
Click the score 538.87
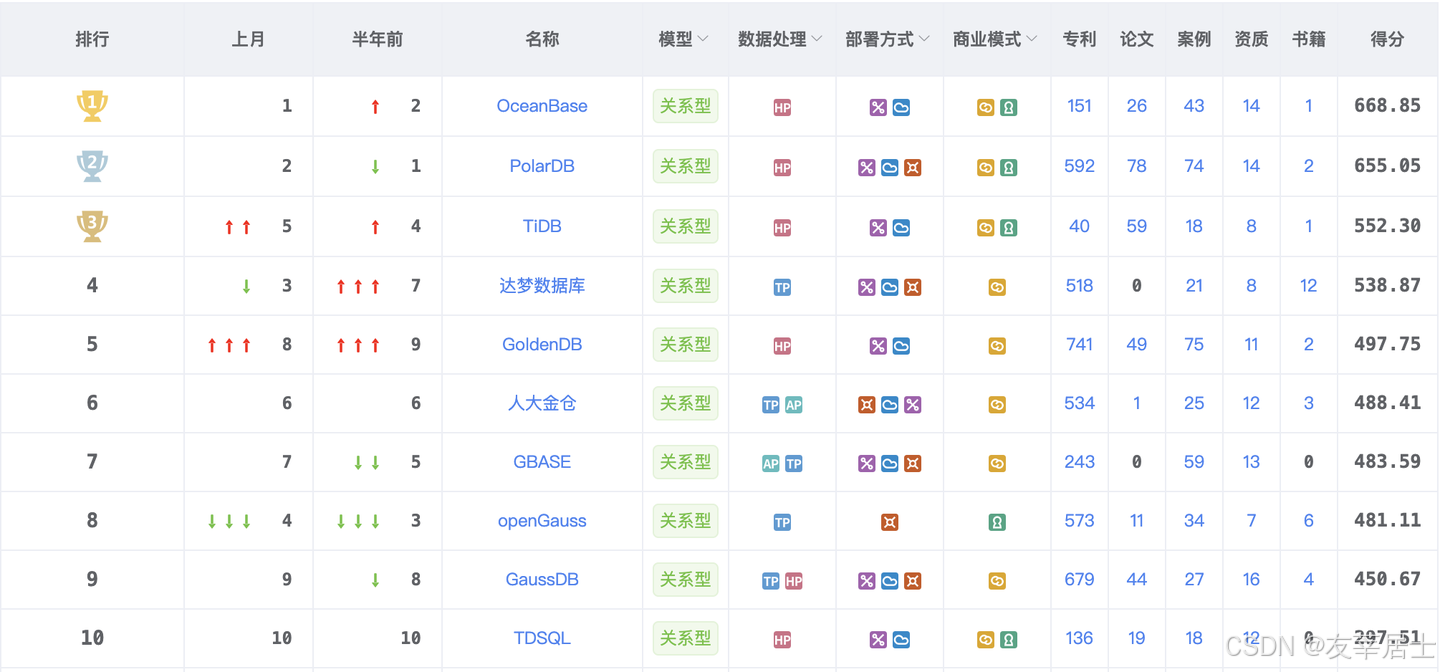1387,285
